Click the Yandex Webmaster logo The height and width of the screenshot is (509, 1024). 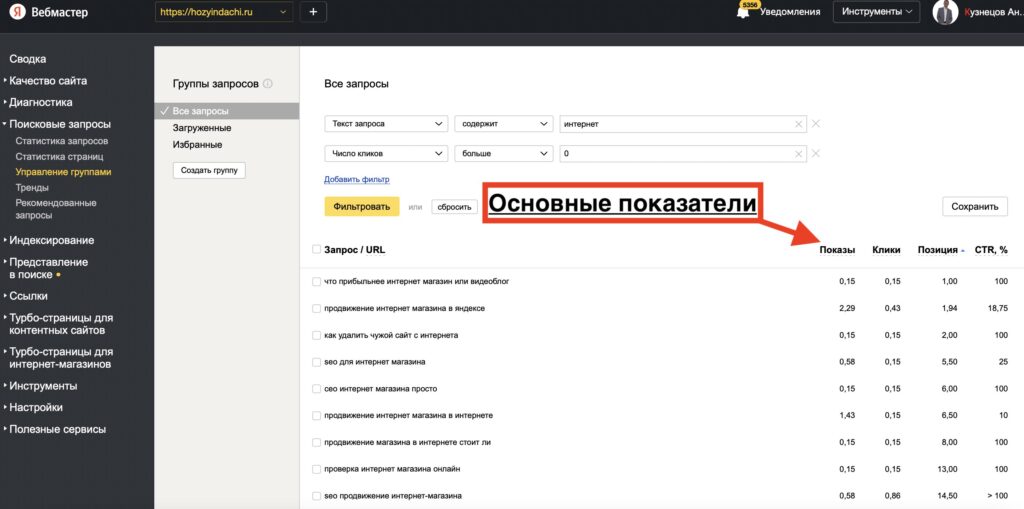tap(49, 12)
